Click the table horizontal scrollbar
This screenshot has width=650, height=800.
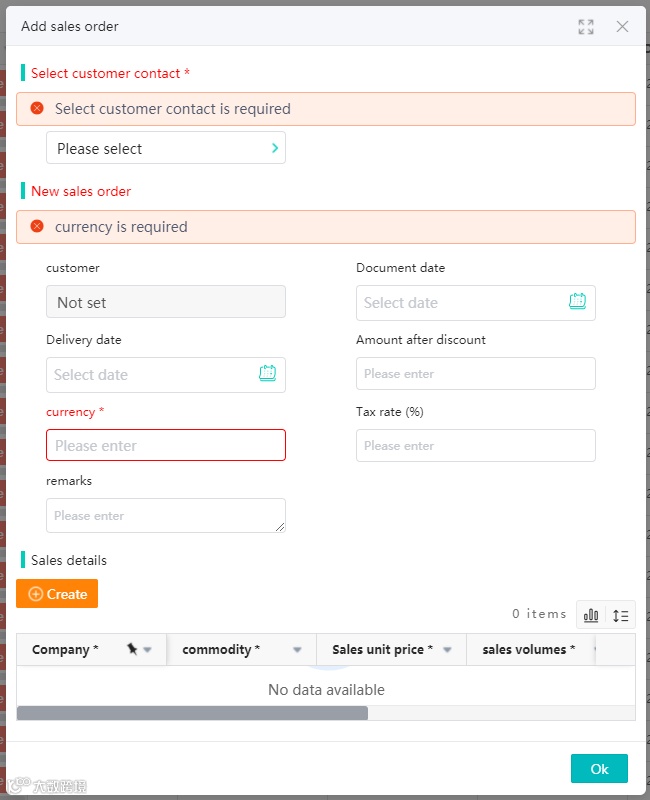pos(192,713)
